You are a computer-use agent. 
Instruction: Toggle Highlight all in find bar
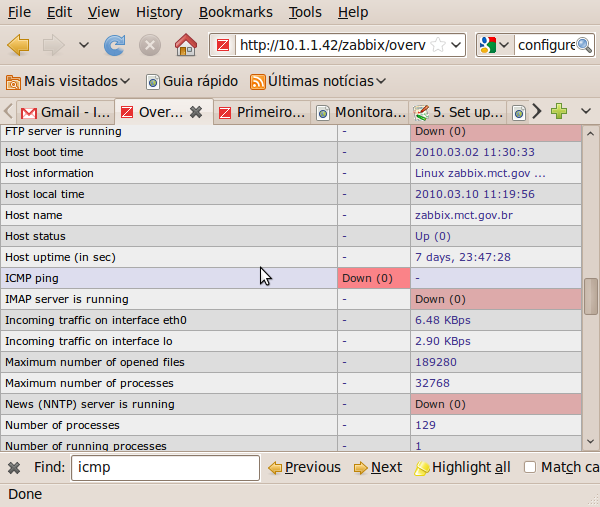(462, 467)
